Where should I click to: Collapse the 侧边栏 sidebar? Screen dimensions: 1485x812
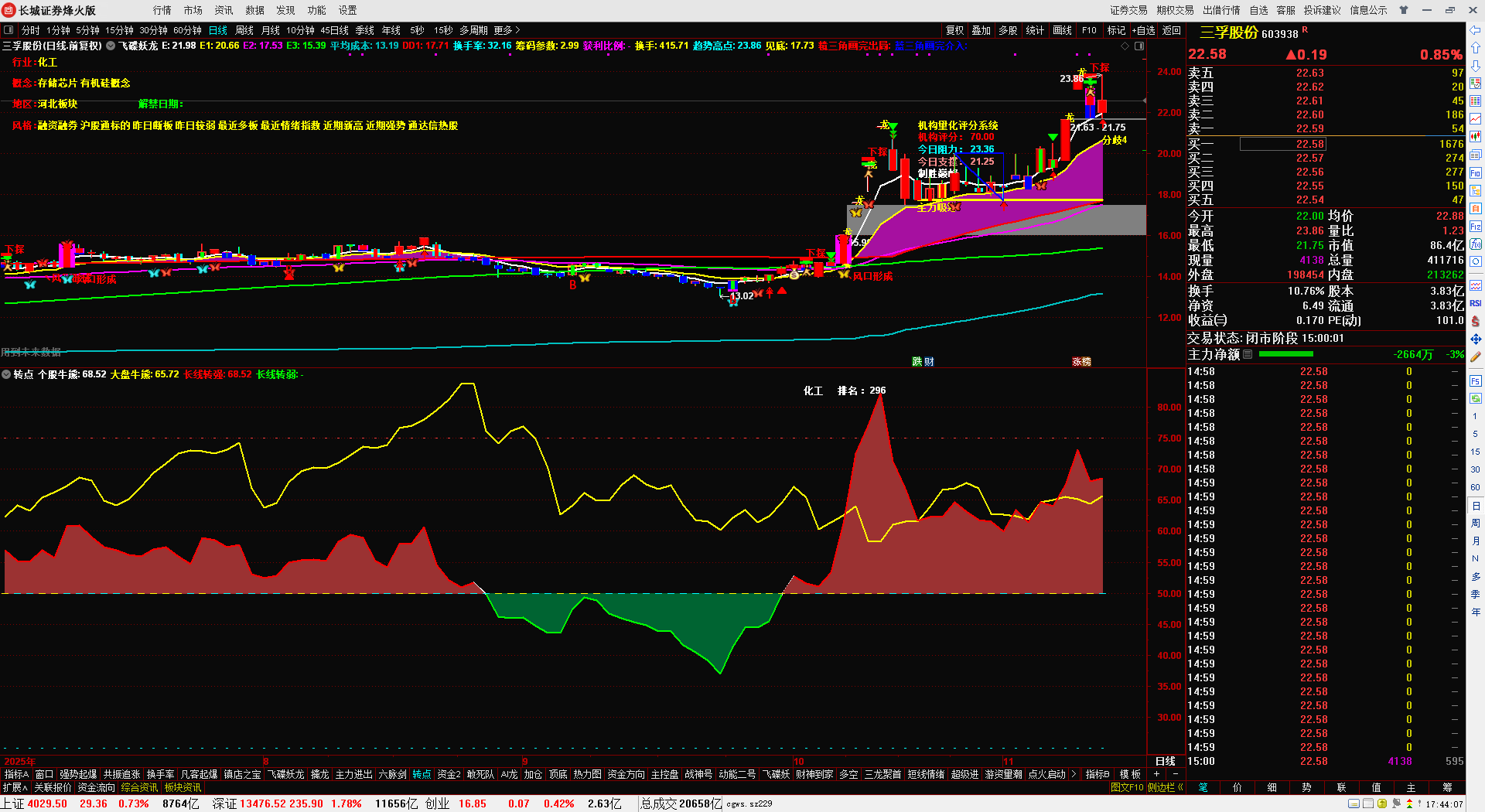coord(1166,787)
